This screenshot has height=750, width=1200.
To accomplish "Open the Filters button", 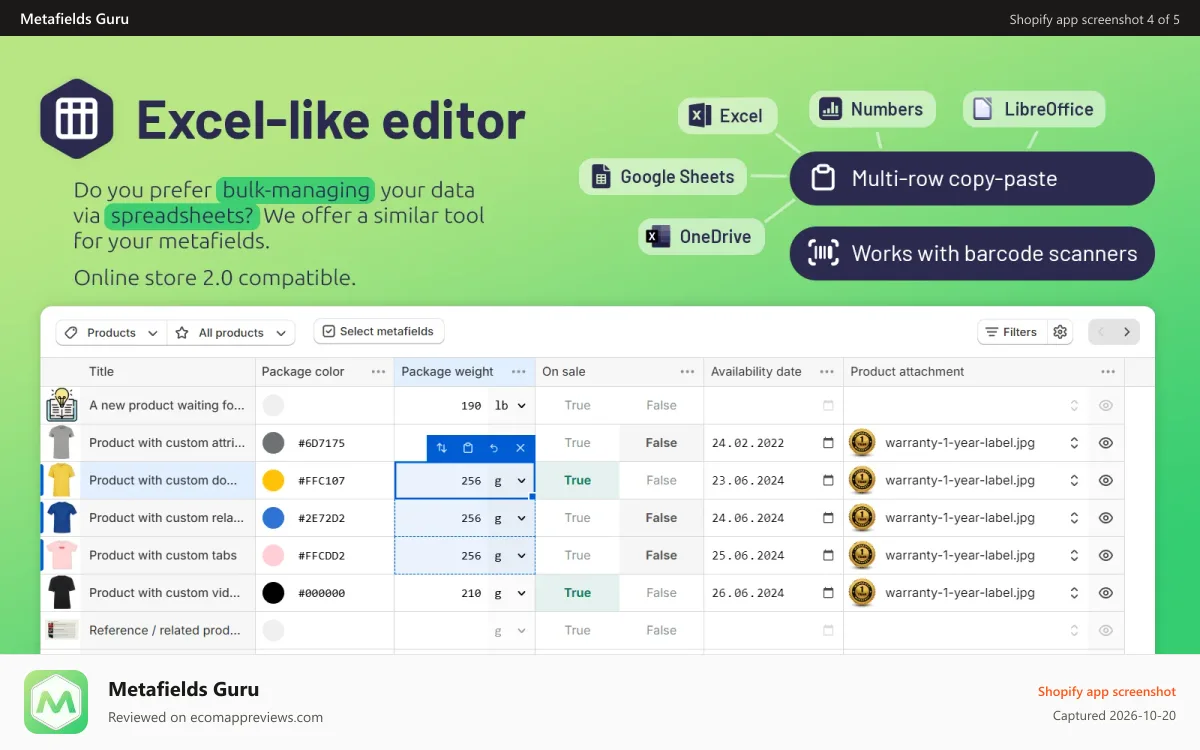I will 1012,332.
